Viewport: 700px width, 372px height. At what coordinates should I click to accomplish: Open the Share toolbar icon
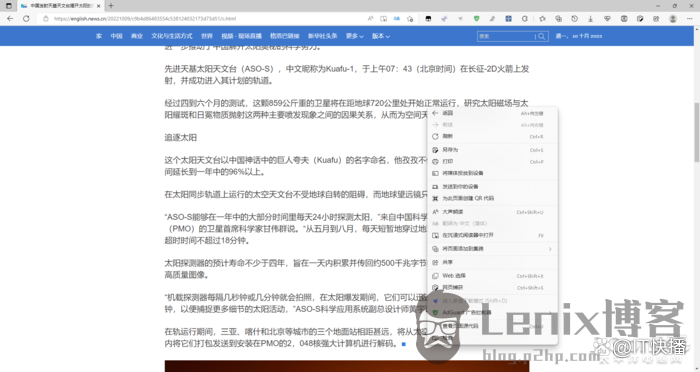point(656,19)
